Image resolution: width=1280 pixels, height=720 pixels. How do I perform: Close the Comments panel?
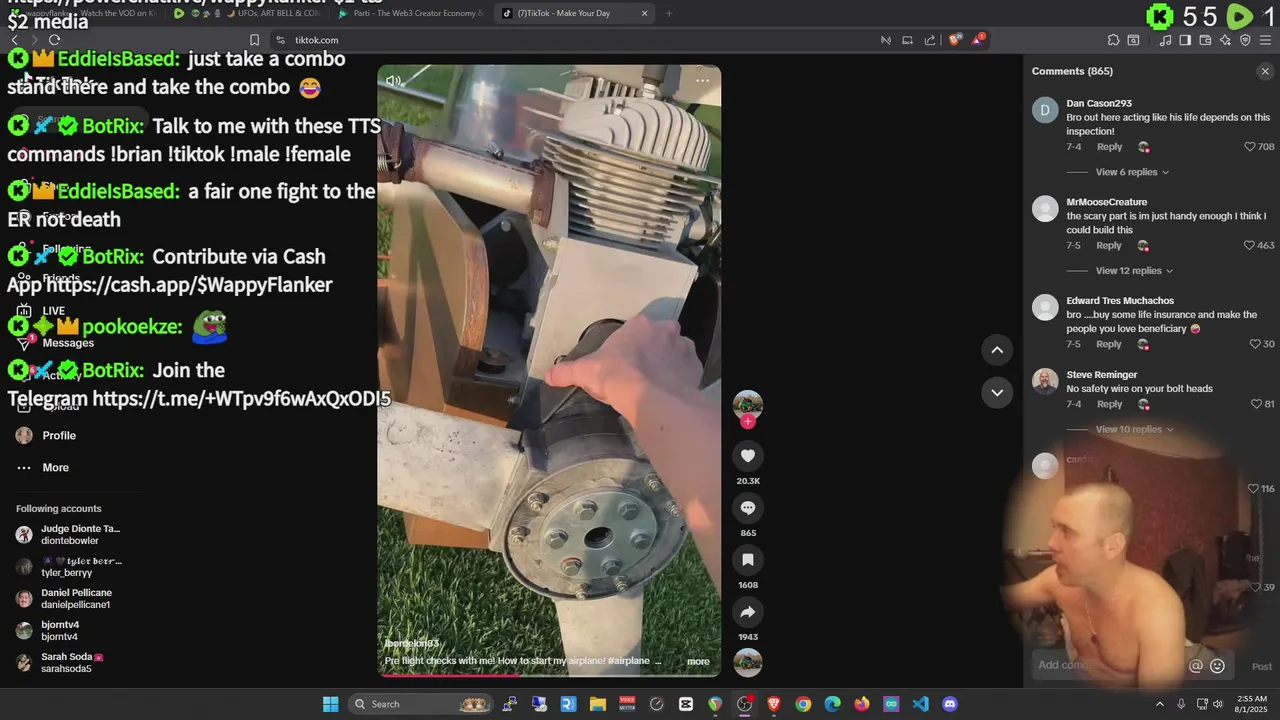pos(1265,71)
